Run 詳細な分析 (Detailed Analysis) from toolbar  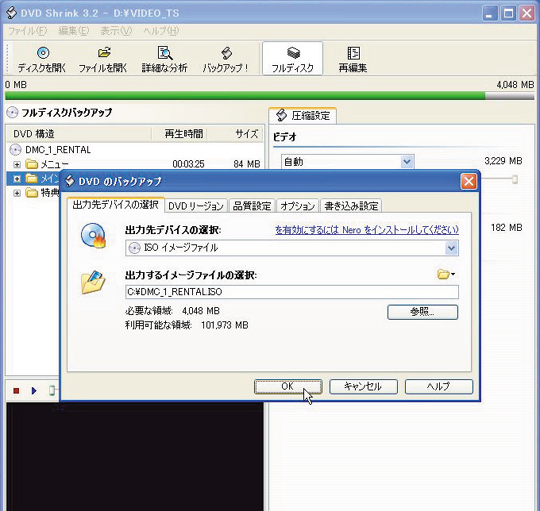point(165,59)
